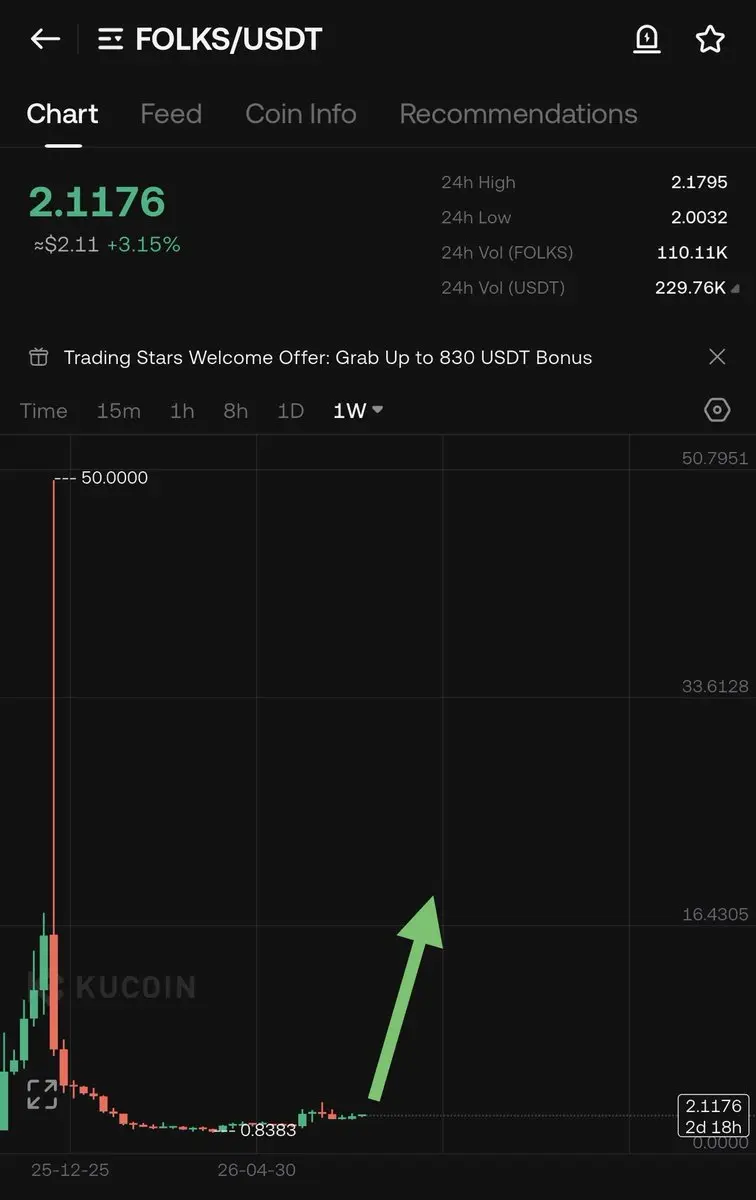
Task: Open the trading pair list icon
Action: tap(110, 39)
